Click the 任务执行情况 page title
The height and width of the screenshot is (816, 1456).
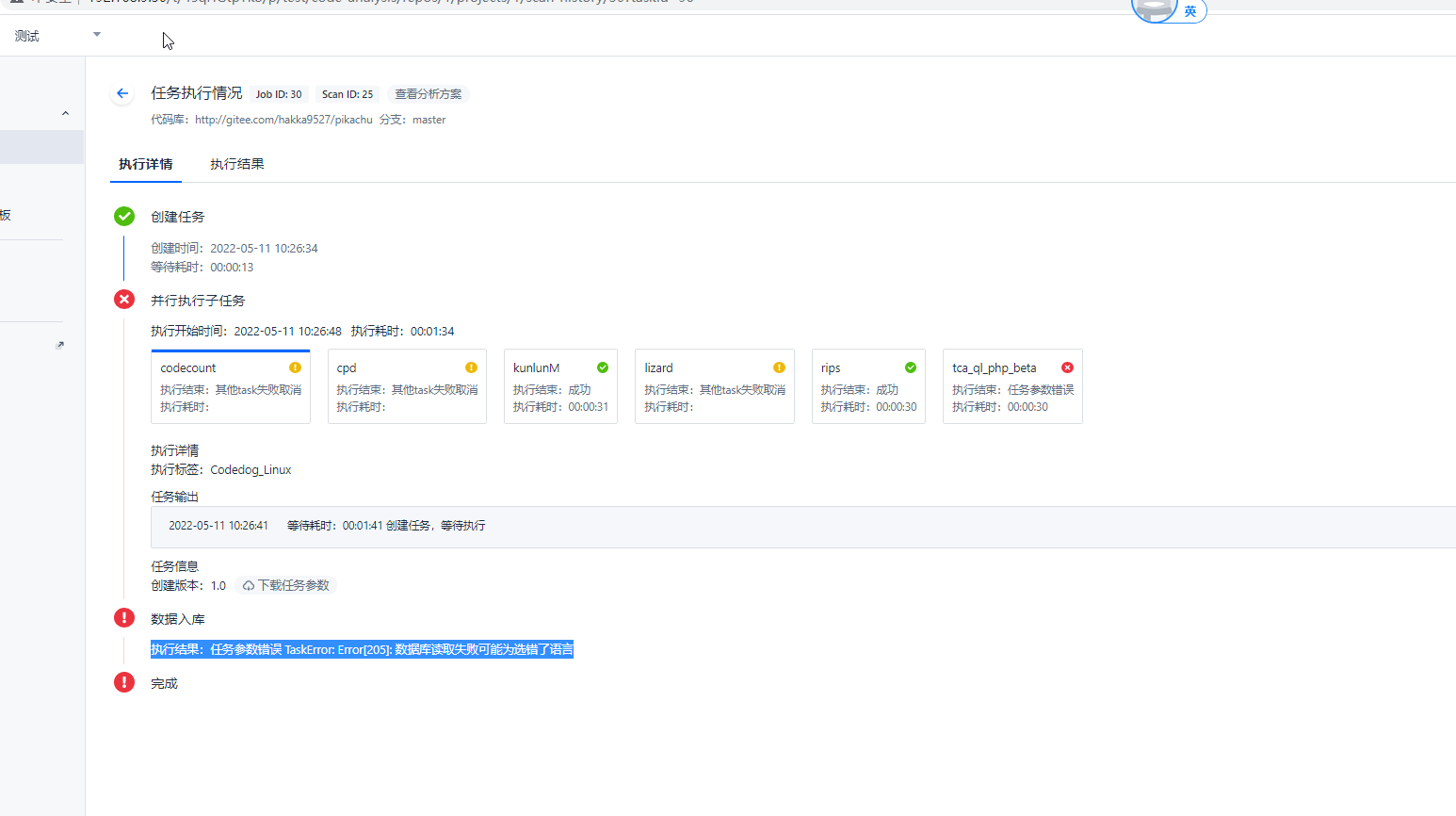[197, 93]
